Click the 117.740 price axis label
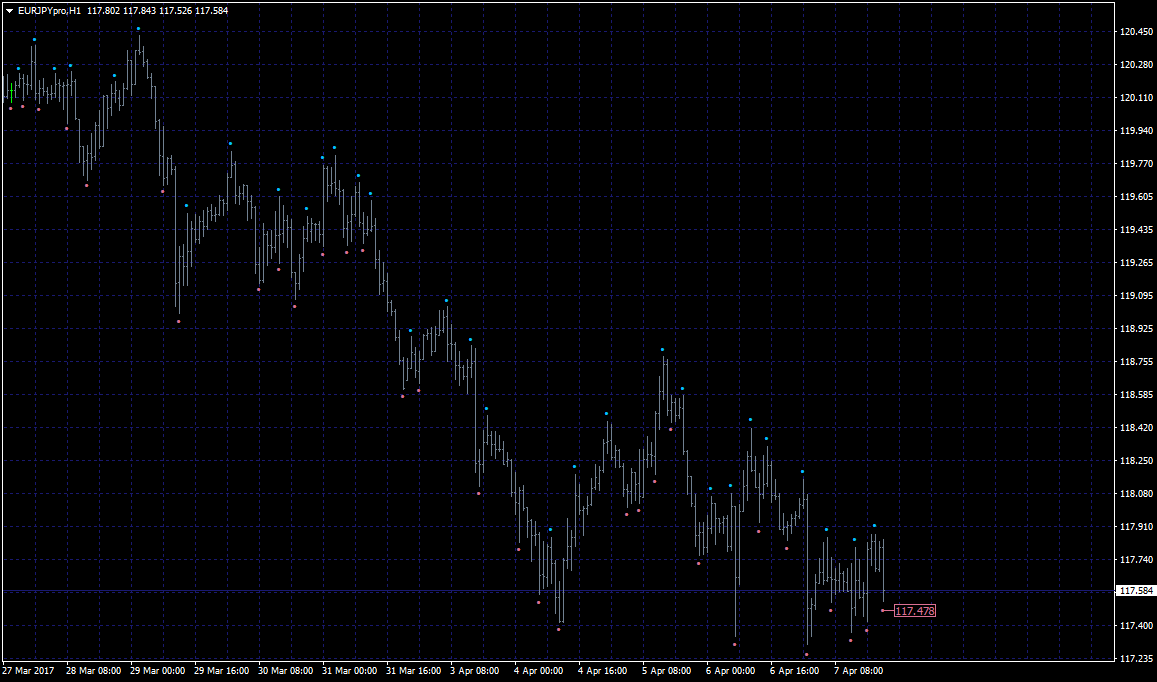Image resolution: width=1157 pixels, height=682 pixels. (x=1136, y=560)
